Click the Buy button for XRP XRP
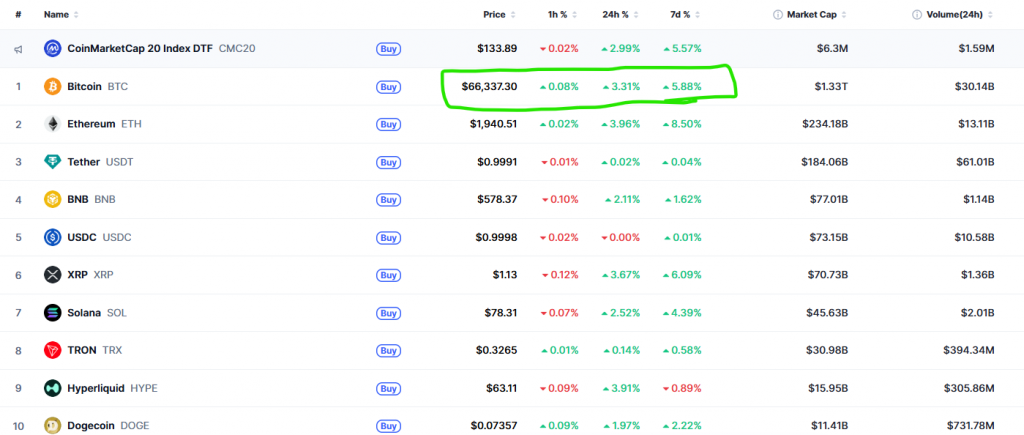The height and width of the screenshot is (435, 1024). 388,275
